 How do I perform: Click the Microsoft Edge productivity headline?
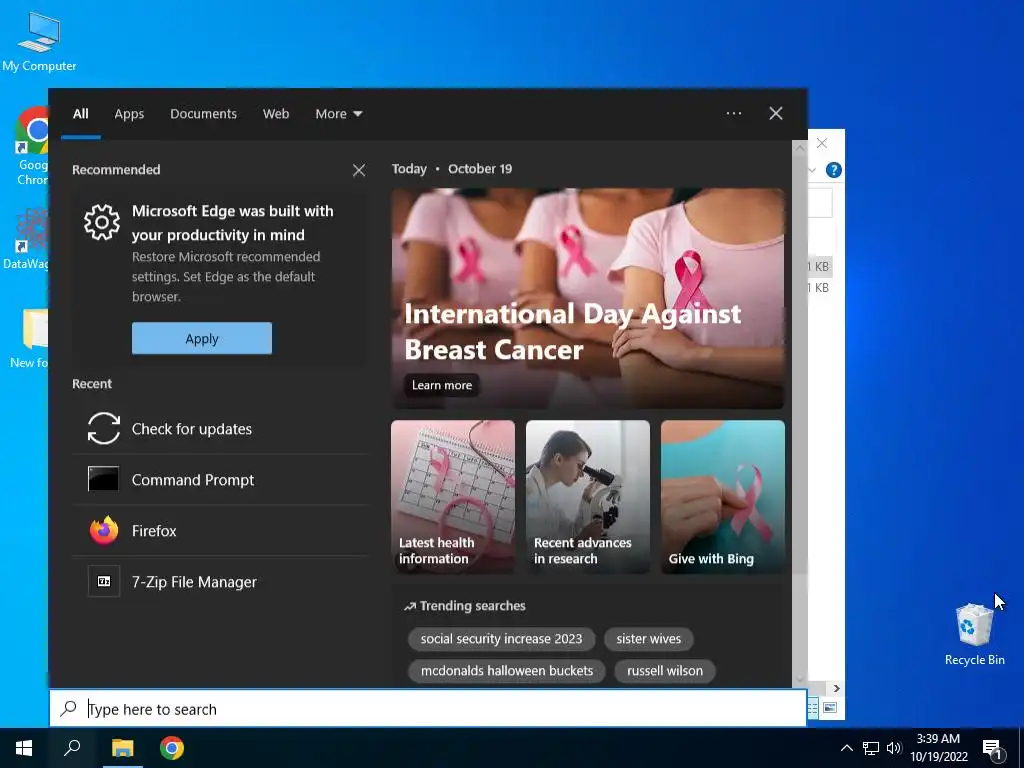coord(232,223)
